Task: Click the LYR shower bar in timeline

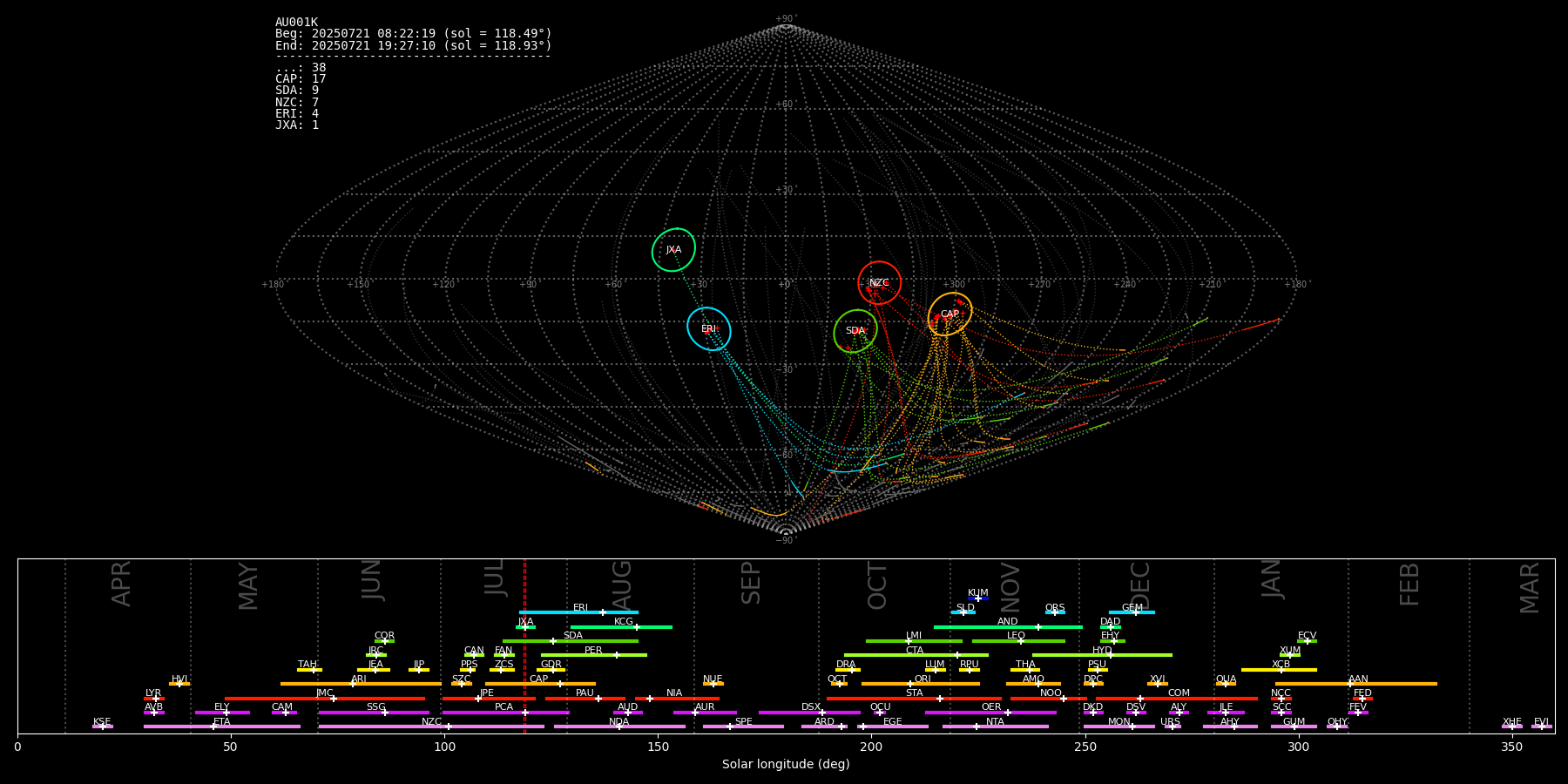Action: click(154, 699)
